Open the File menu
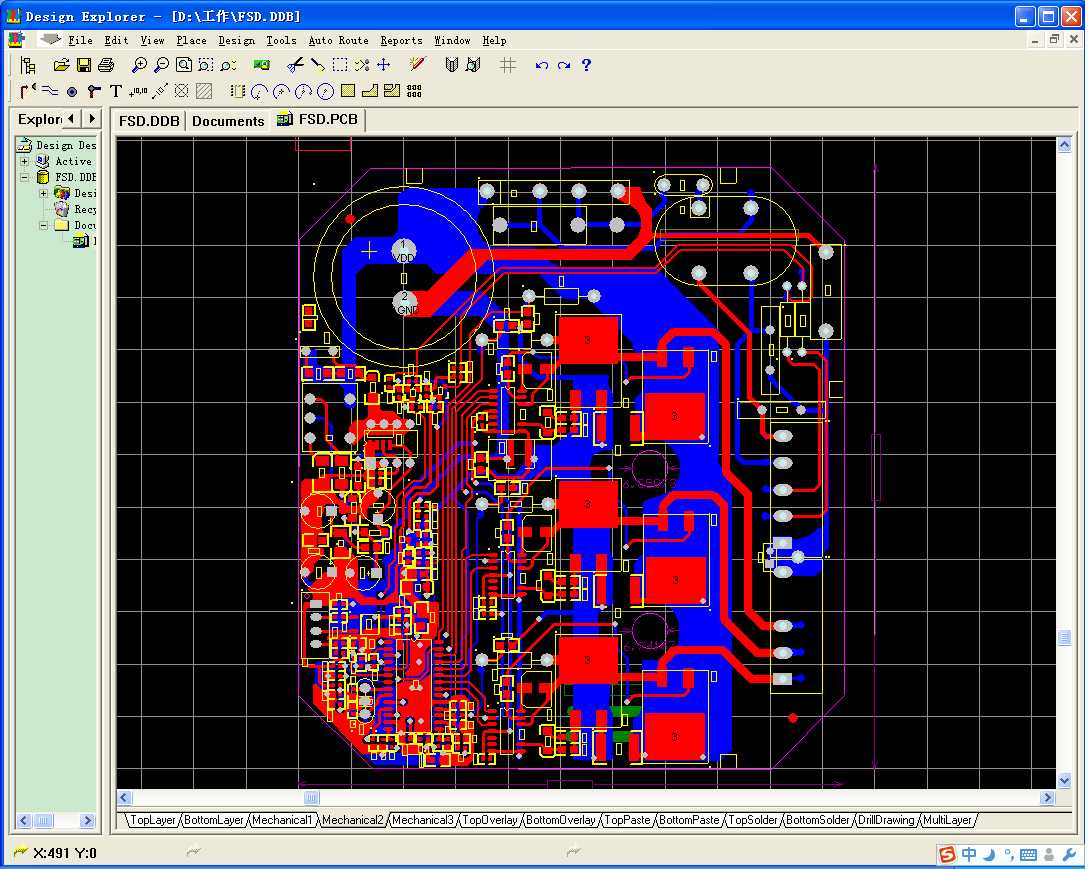The width and height of the screenshot is (1088, 869). tap(80, 40)
